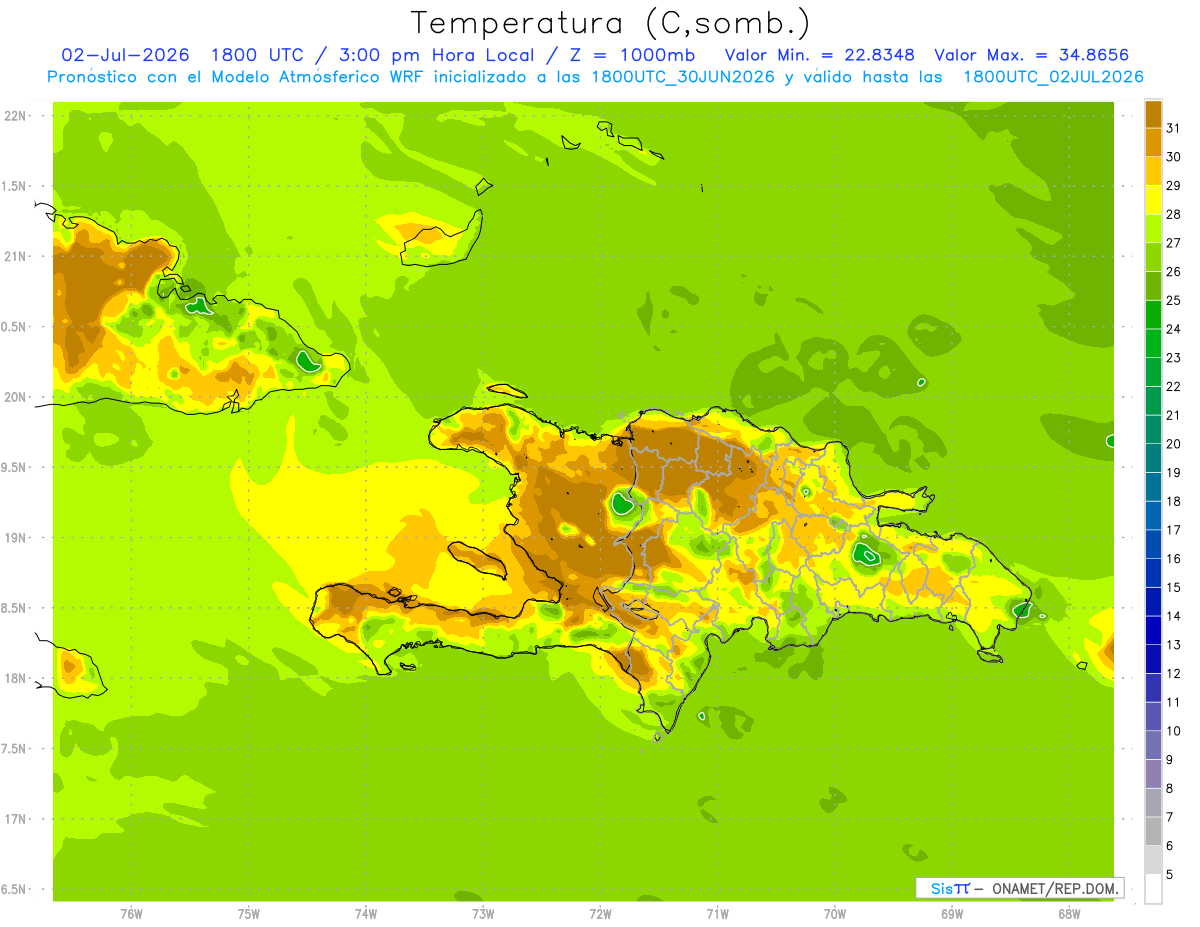The image size is (1200, 927).
Task: Click the "Valor Min. = 22.8348" value
Action: 820,55
